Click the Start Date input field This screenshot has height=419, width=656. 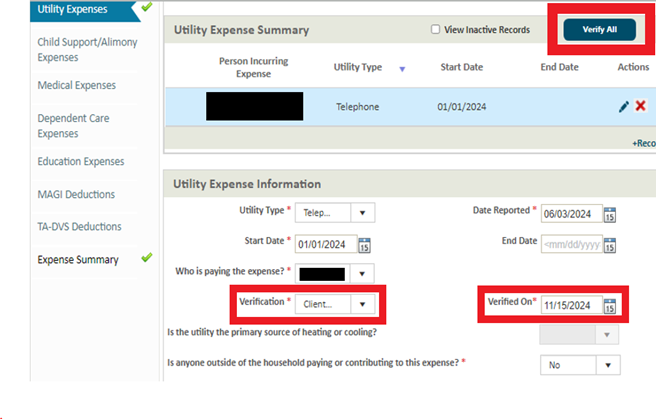(x=326, y=244)
